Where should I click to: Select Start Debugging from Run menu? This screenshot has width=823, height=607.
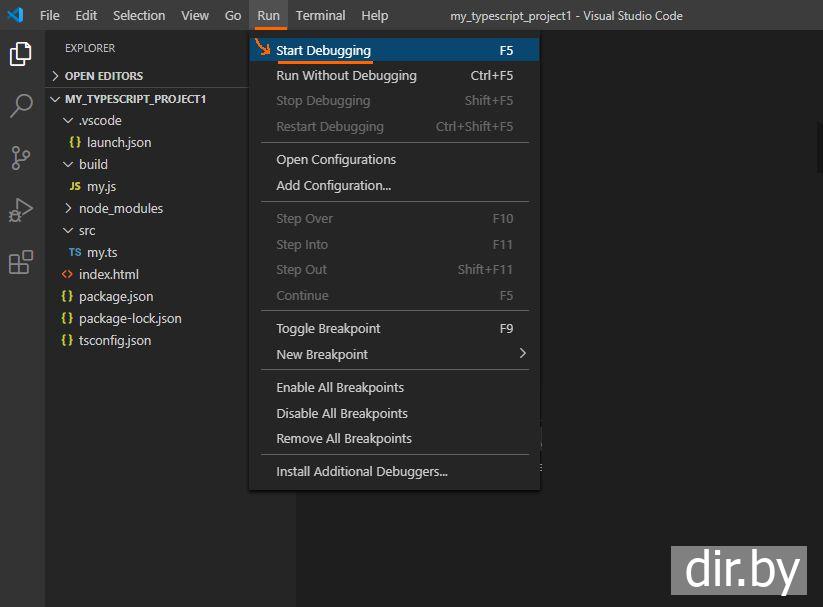tap(323, 51)
